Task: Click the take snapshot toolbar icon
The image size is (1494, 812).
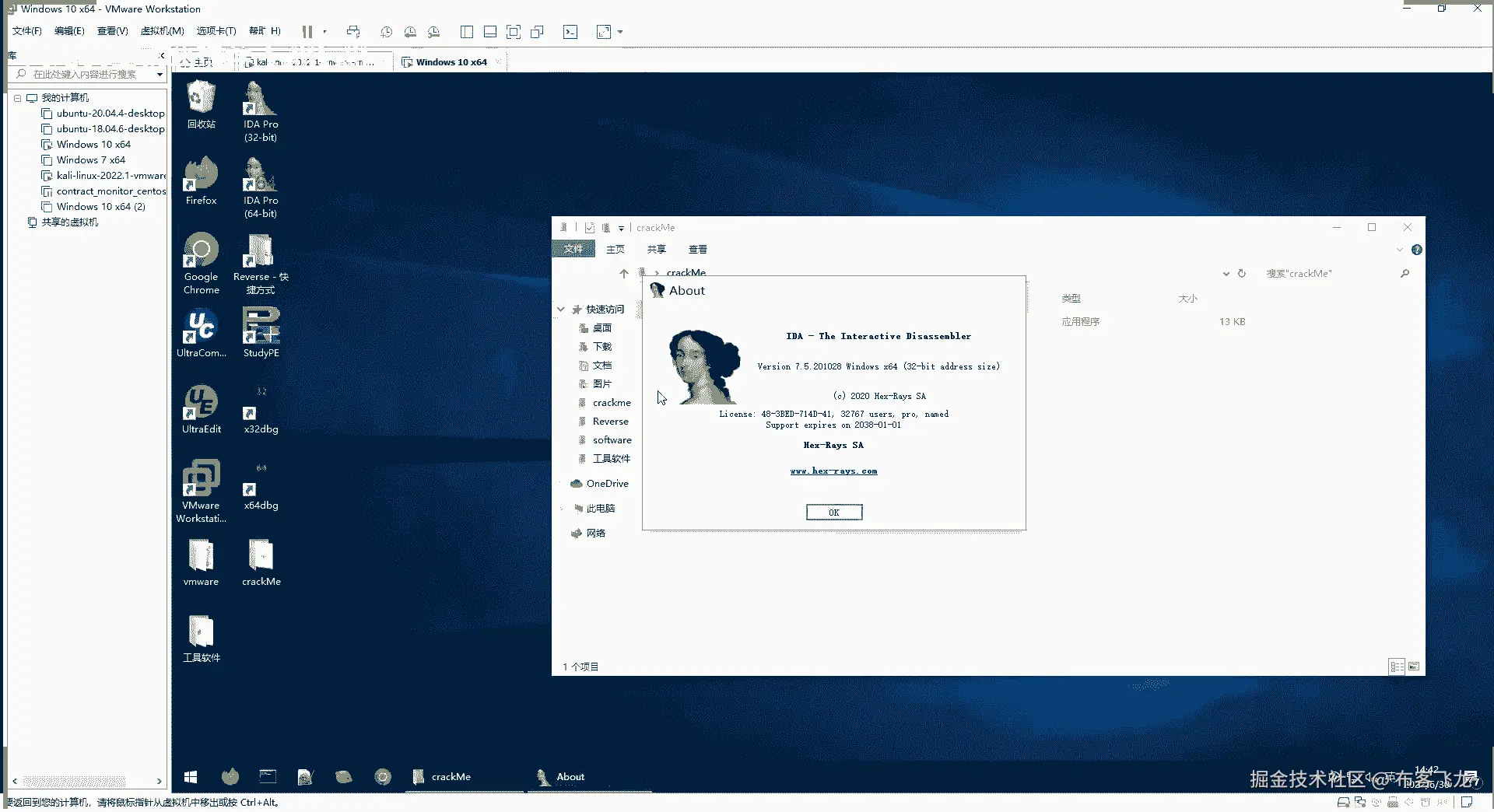Action: (x=387, y=32)
